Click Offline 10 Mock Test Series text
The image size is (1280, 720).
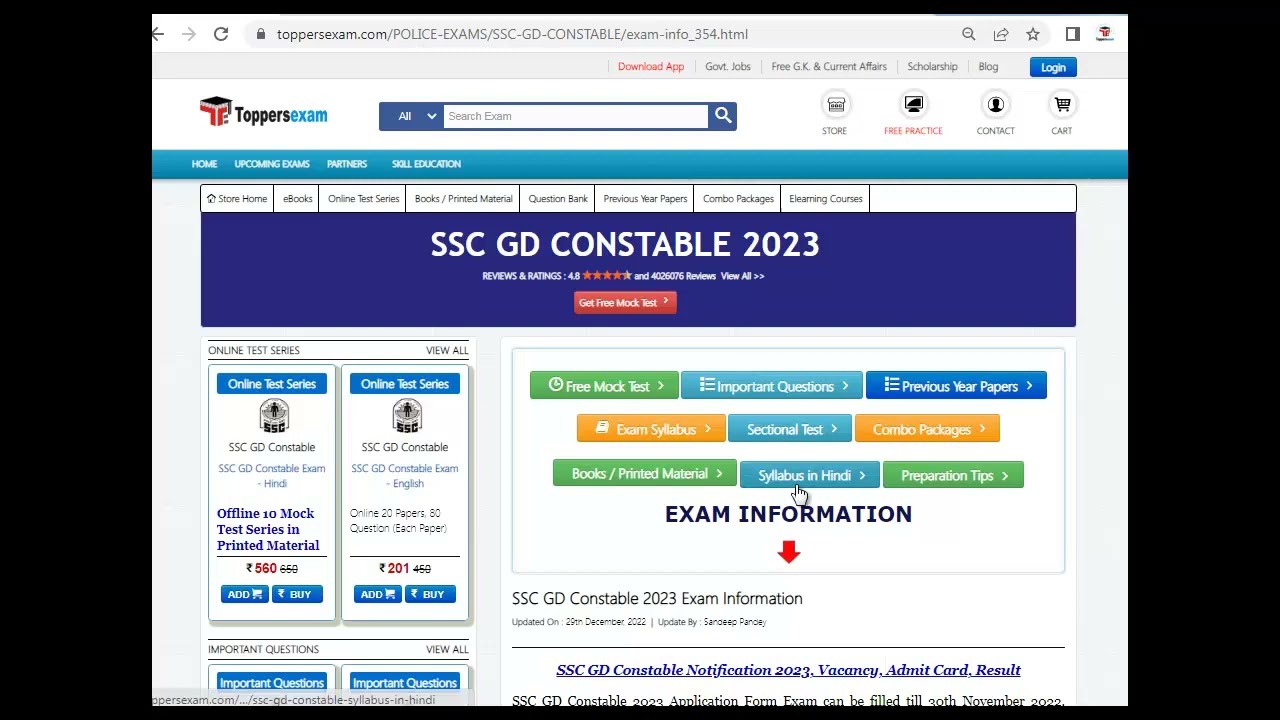tap(268, 529)
